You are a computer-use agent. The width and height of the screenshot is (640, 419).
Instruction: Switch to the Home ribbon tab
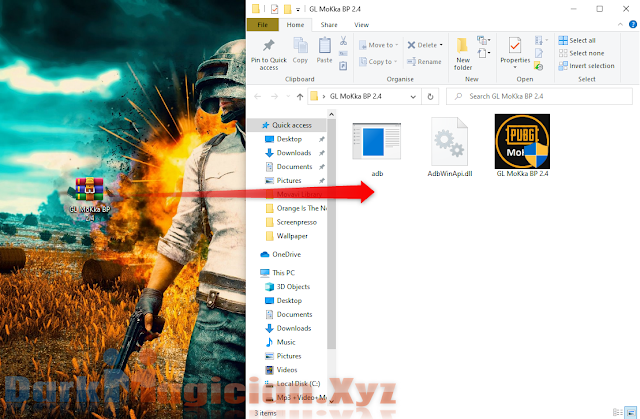pos(295,25)
